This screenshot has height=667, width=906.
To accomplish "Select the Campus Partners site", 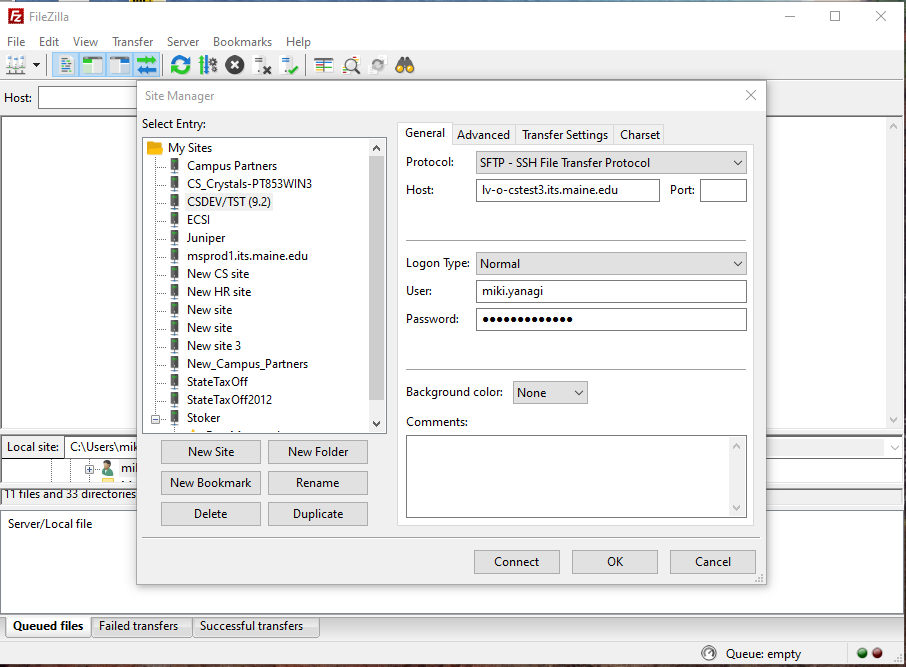I will click(x=232, y=166).
